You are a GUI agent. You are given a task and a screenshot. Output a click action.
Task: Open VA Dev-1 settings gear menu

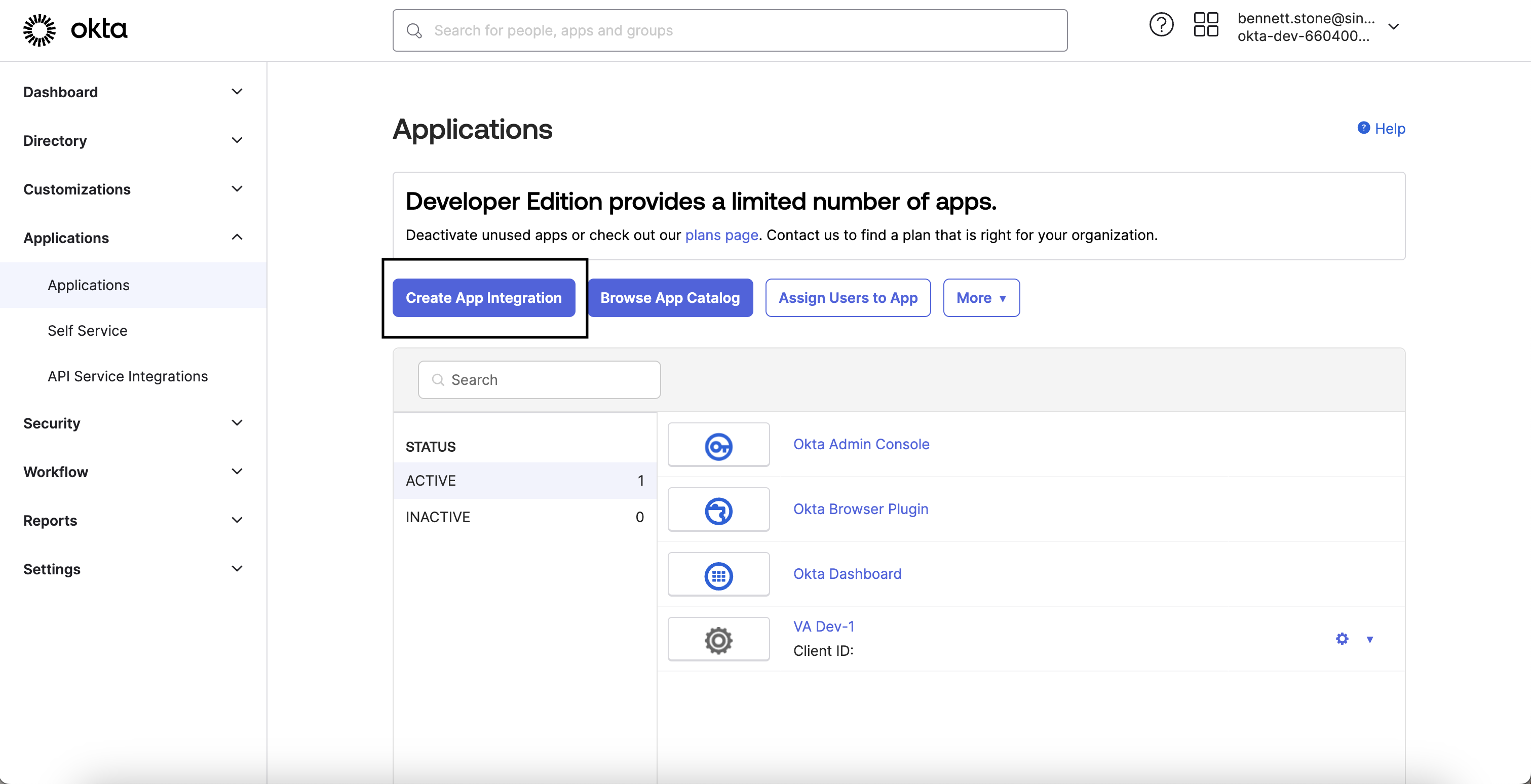[x=1342, y=639]
